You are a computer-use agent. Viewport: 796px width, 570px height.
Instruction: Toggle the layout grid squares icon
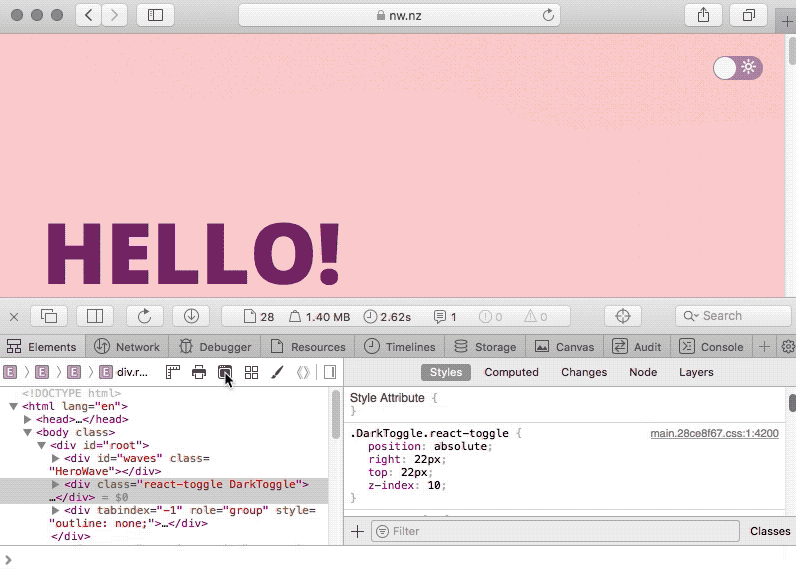251,372
